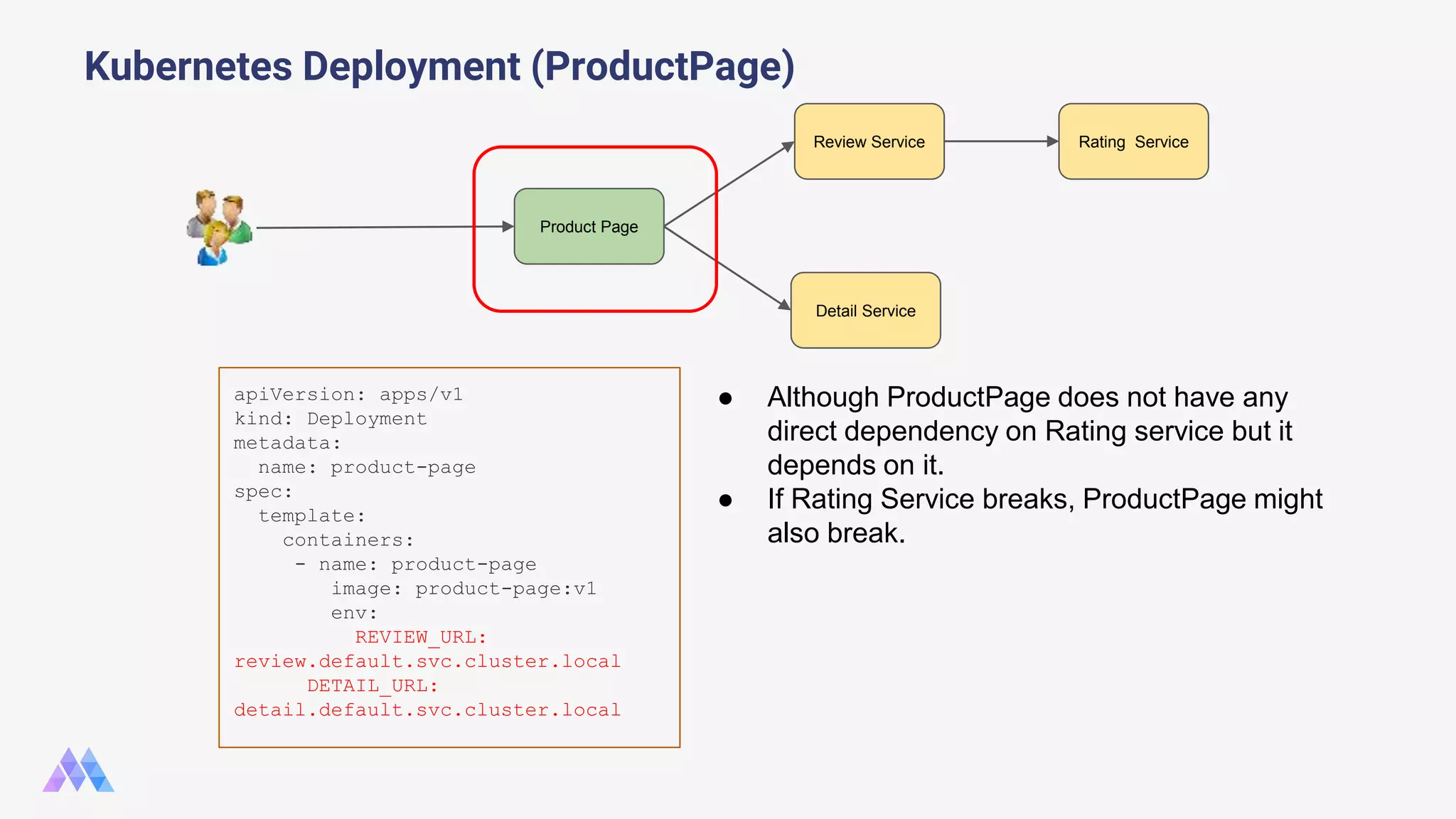Click the REVIEW_URL: red text

(x=420, y=637)
